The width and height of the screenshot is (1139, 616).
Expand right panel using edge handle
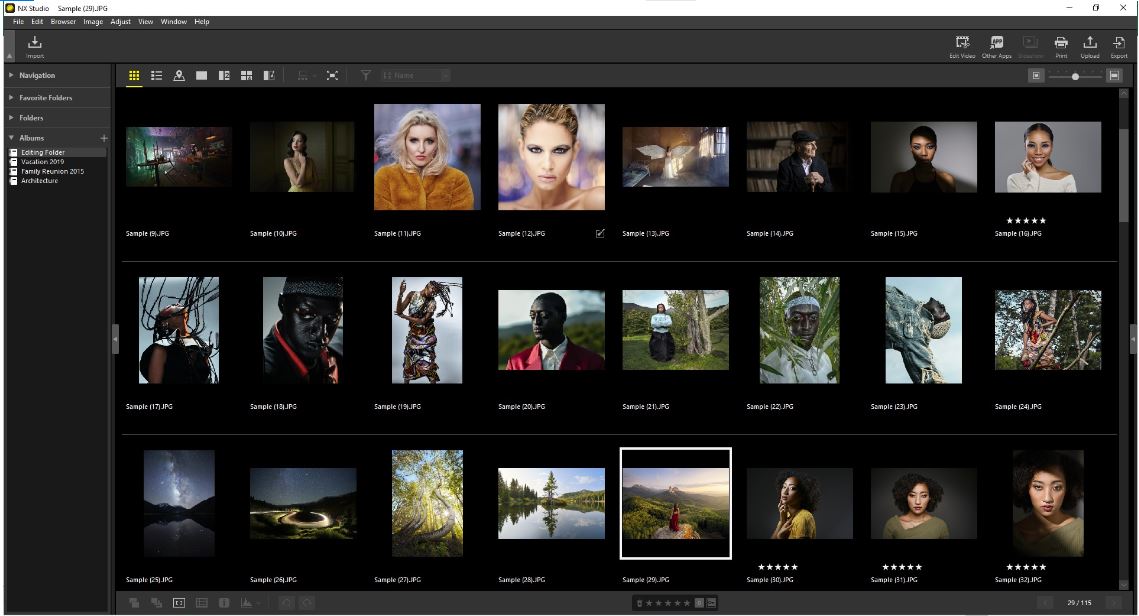tap(1132, 339)
